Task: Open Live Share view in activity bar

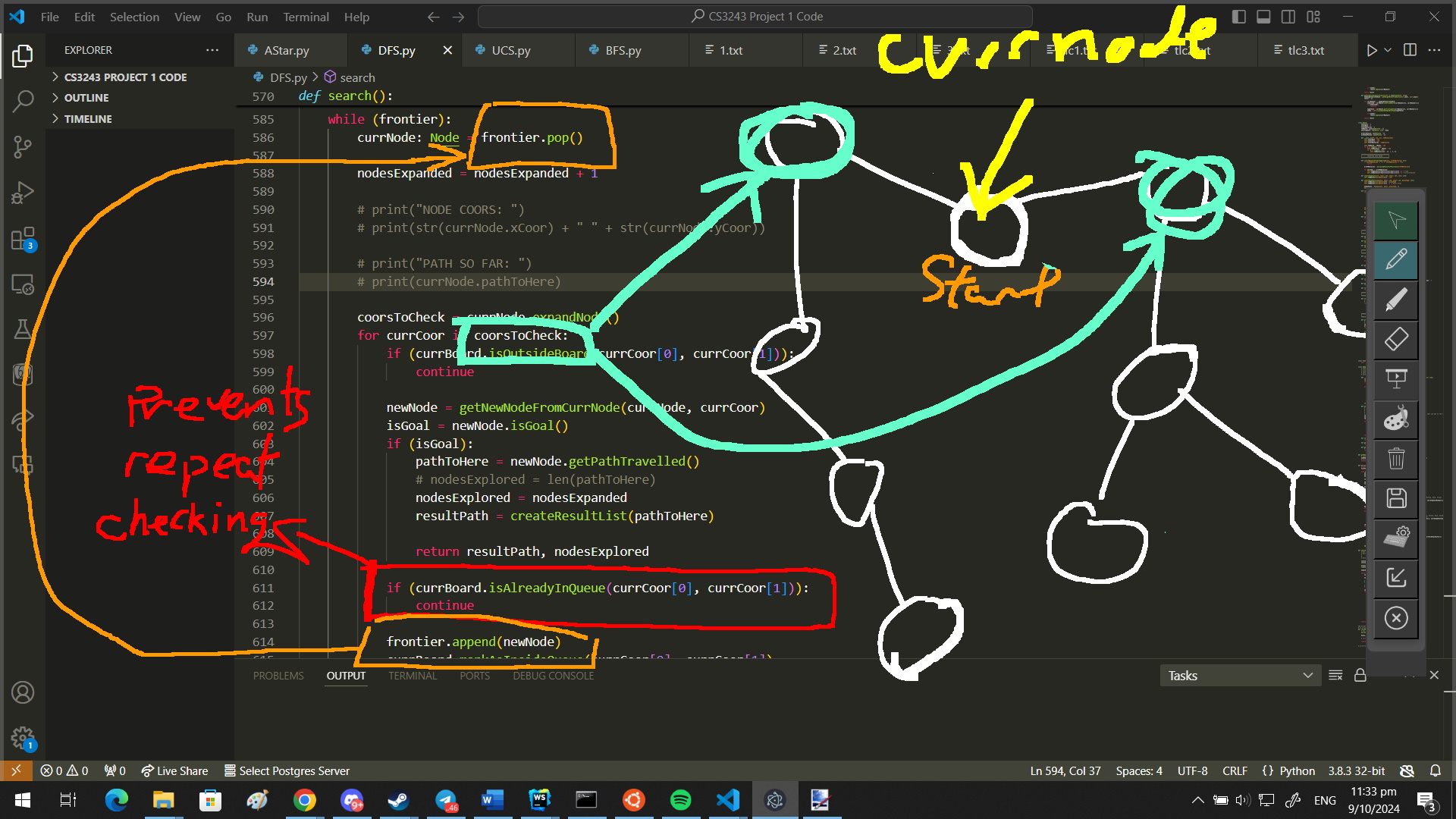Action: click(x=23, y=419)
